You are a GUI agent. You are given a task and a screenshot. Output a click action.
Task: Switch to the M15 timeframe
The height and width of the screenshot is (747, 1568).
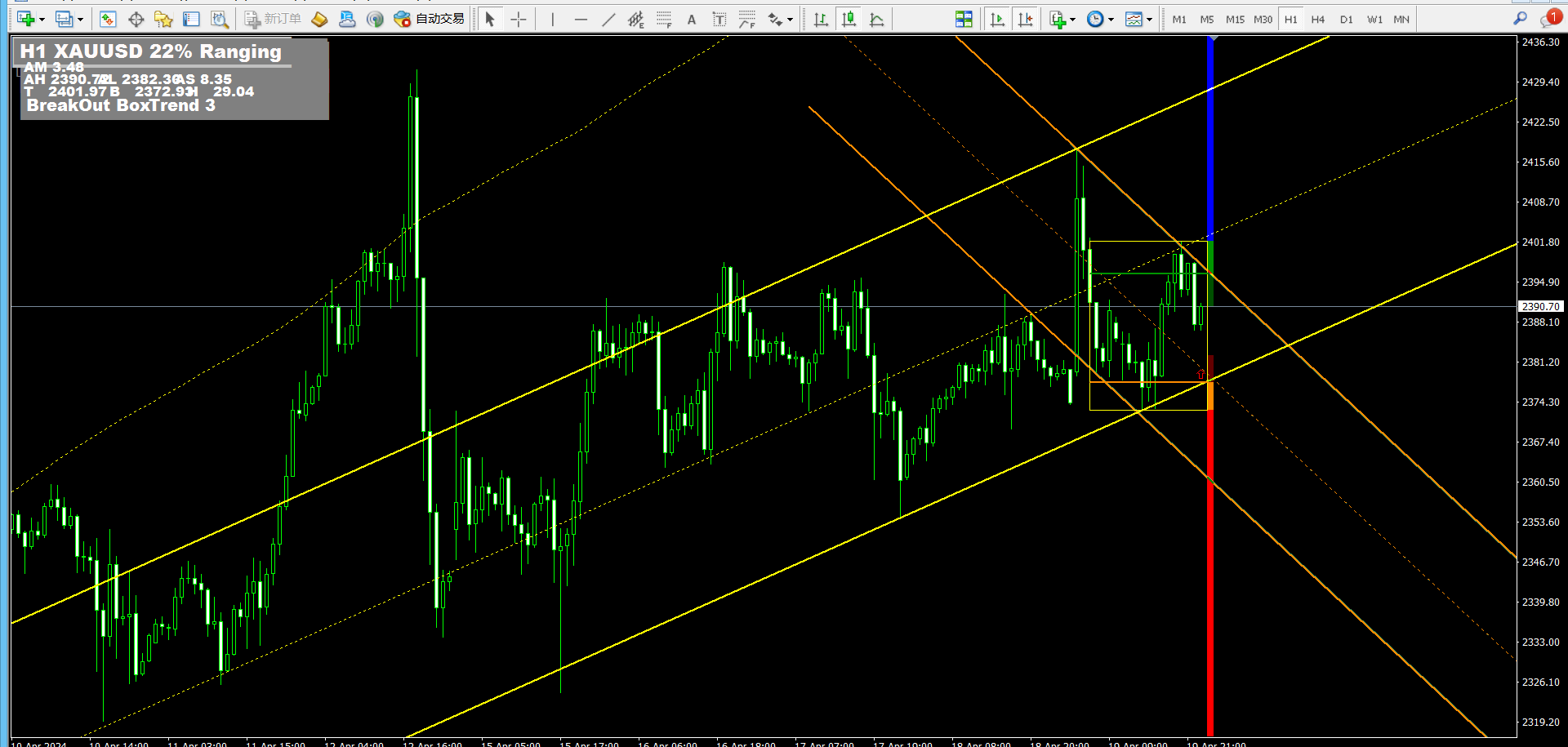(1235, 20)
